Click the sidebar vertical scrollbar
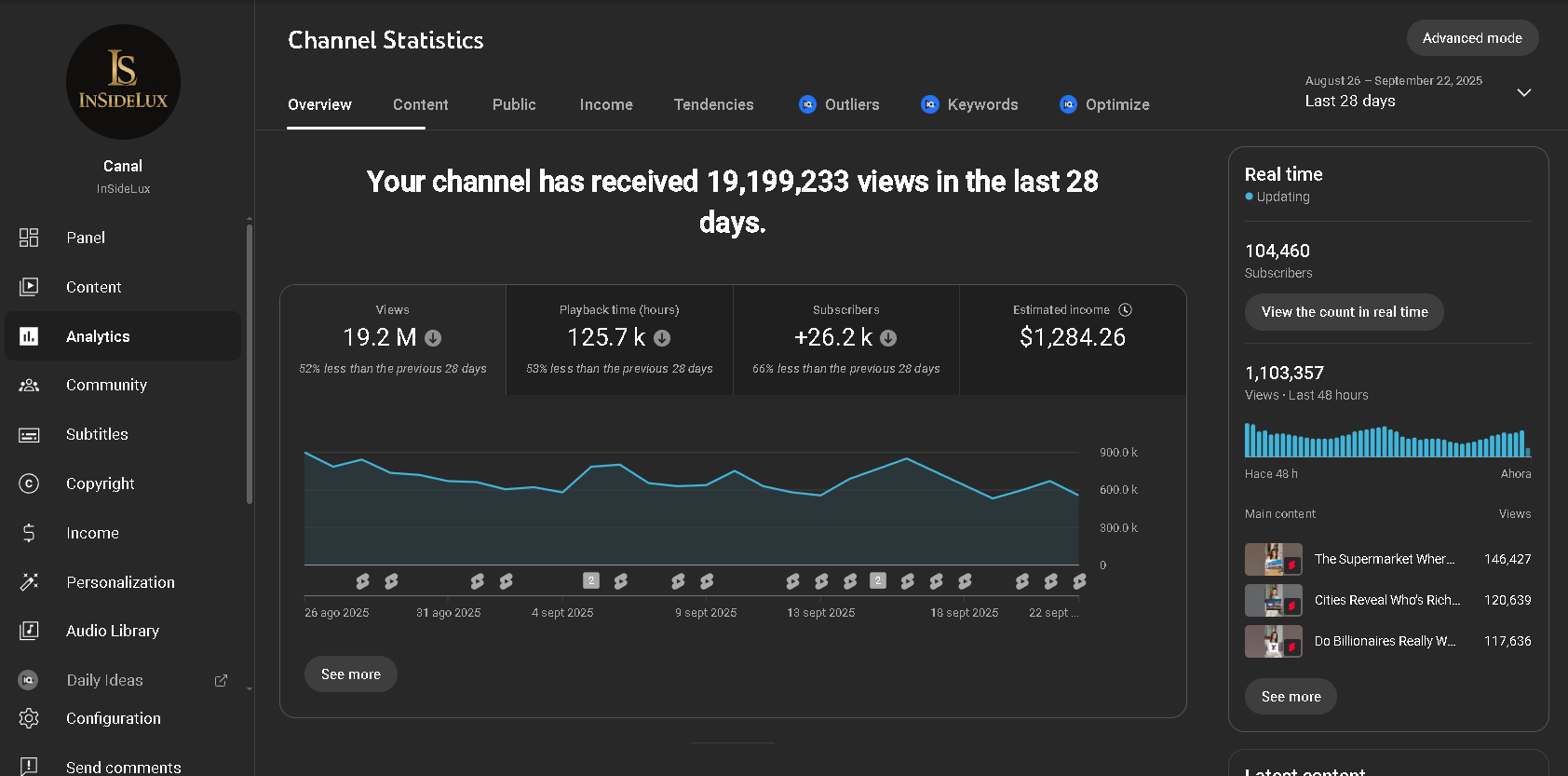This screenshot has height=776, width=1568. click(x=249, y=363)
